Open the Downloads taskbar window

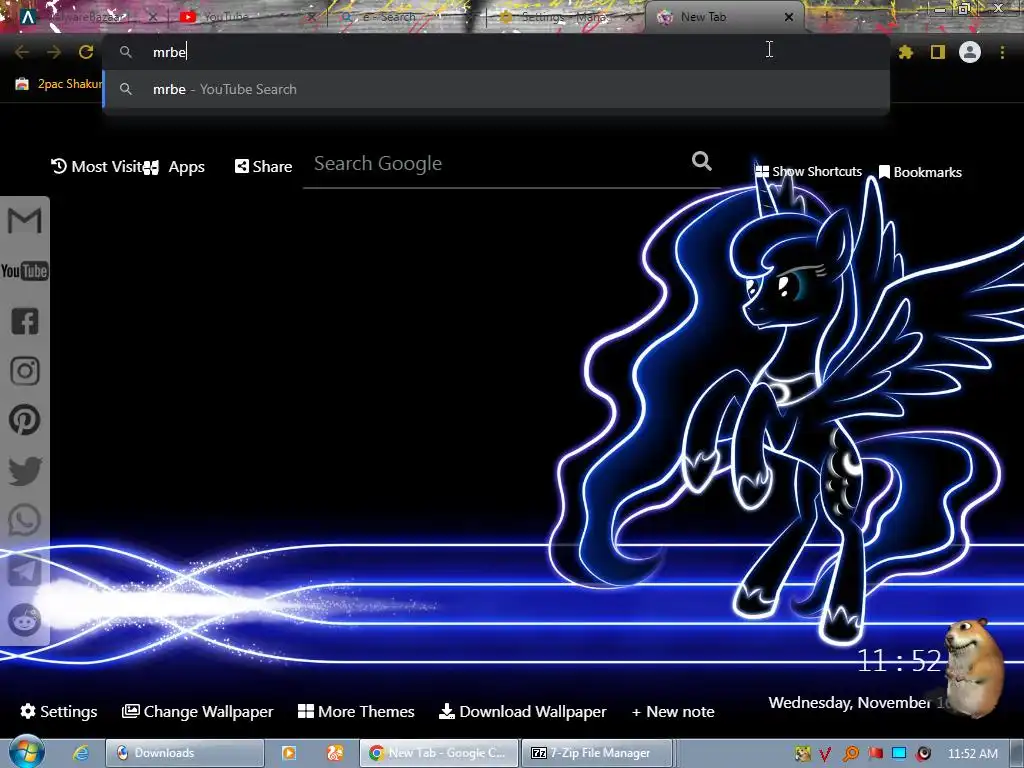(185, 753)
